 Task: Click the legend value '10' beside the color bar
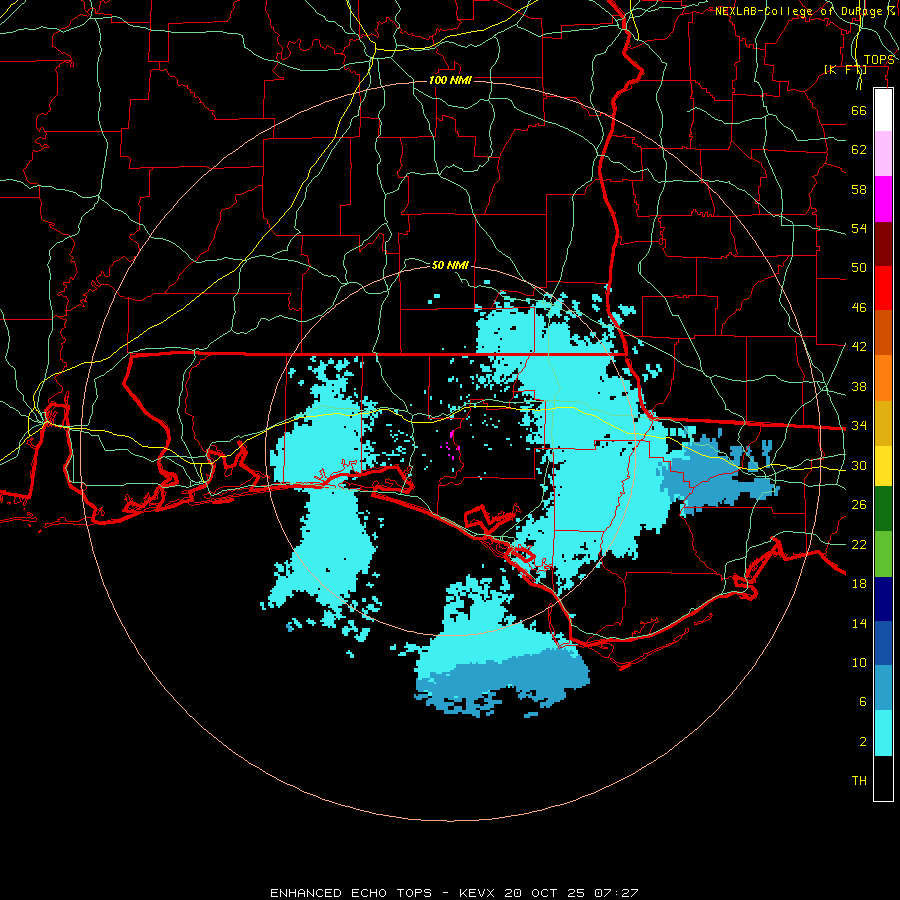tap(859, 662)
